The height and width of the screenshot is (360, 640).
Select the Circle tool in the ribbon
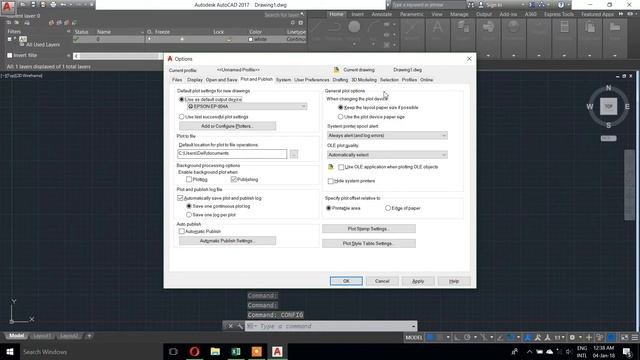coord(354,27)
